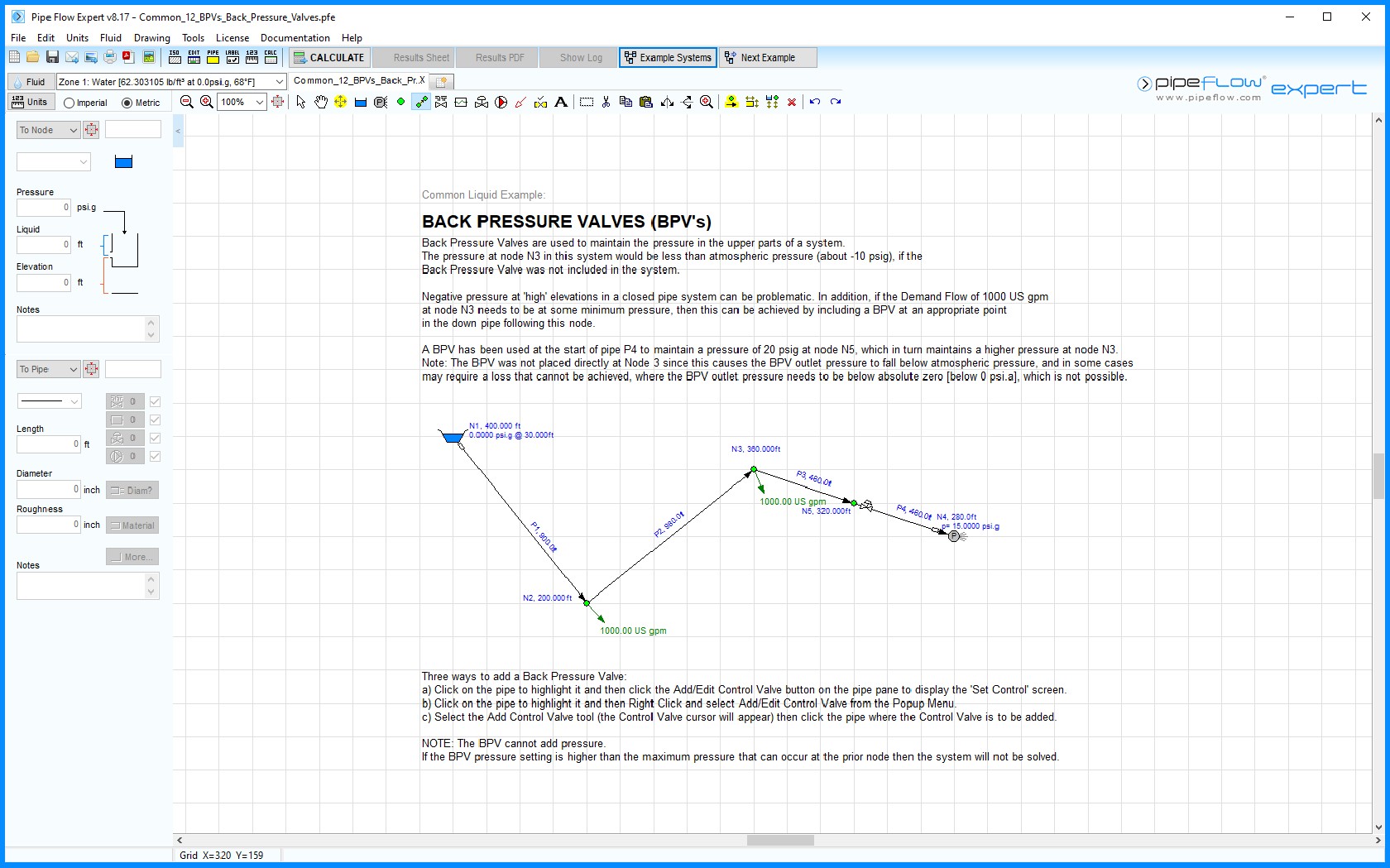This screenshot has height=868, width=1390.
Task: Click the horizontal scrollbar thumb
Action: [780, 840]
